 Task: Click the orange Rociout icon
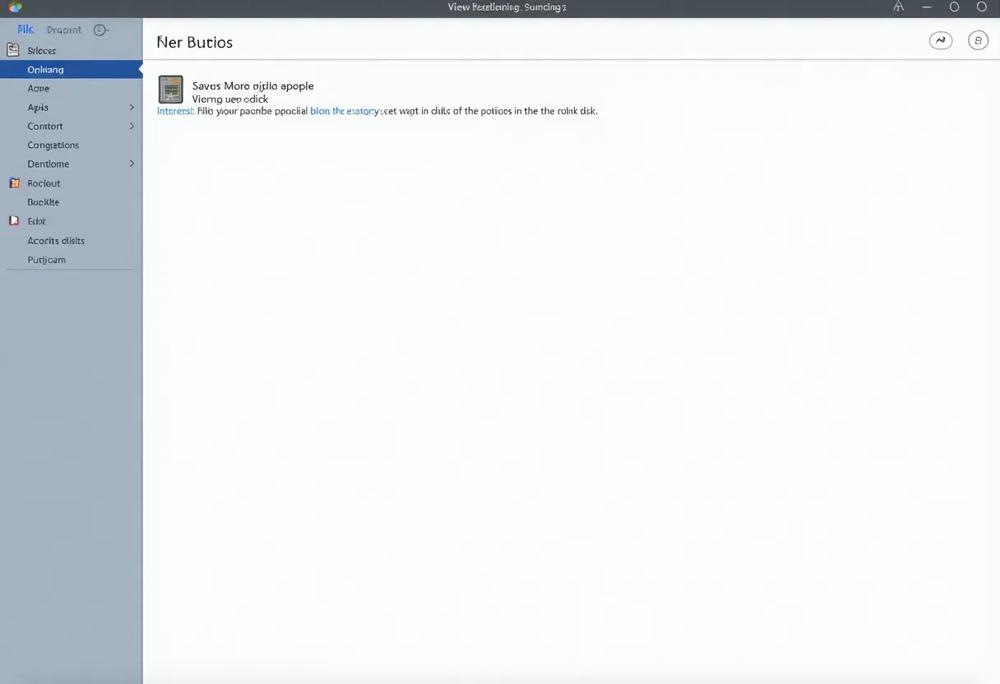[14, 183]
